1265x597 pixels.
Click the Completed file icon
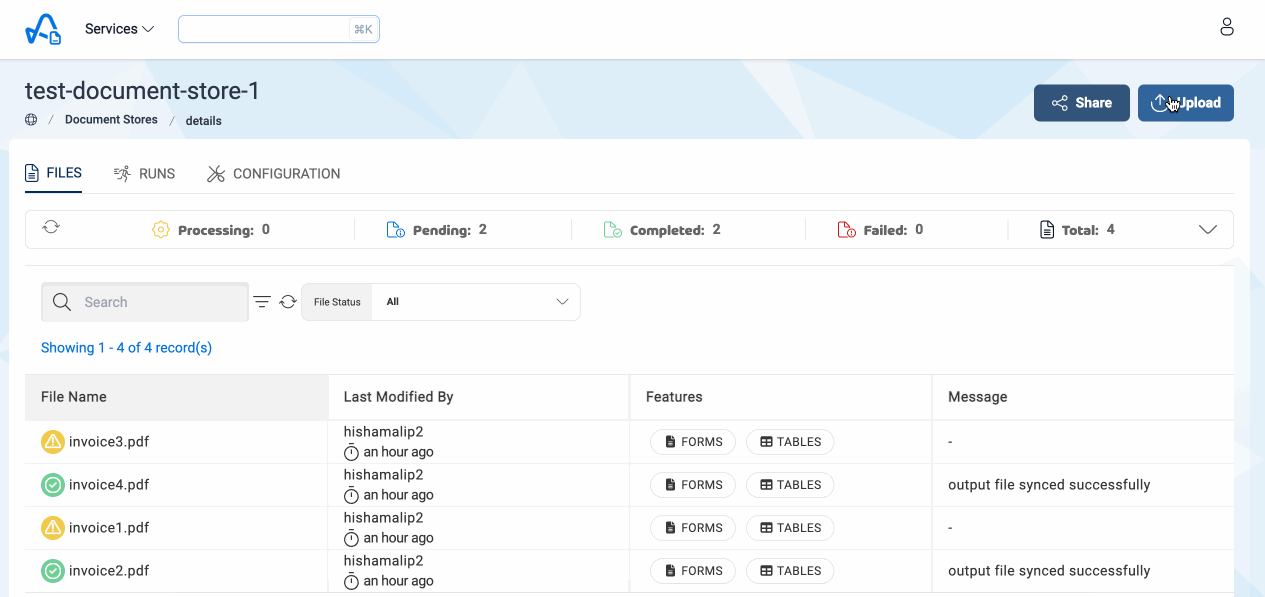(x=613, y=230)
